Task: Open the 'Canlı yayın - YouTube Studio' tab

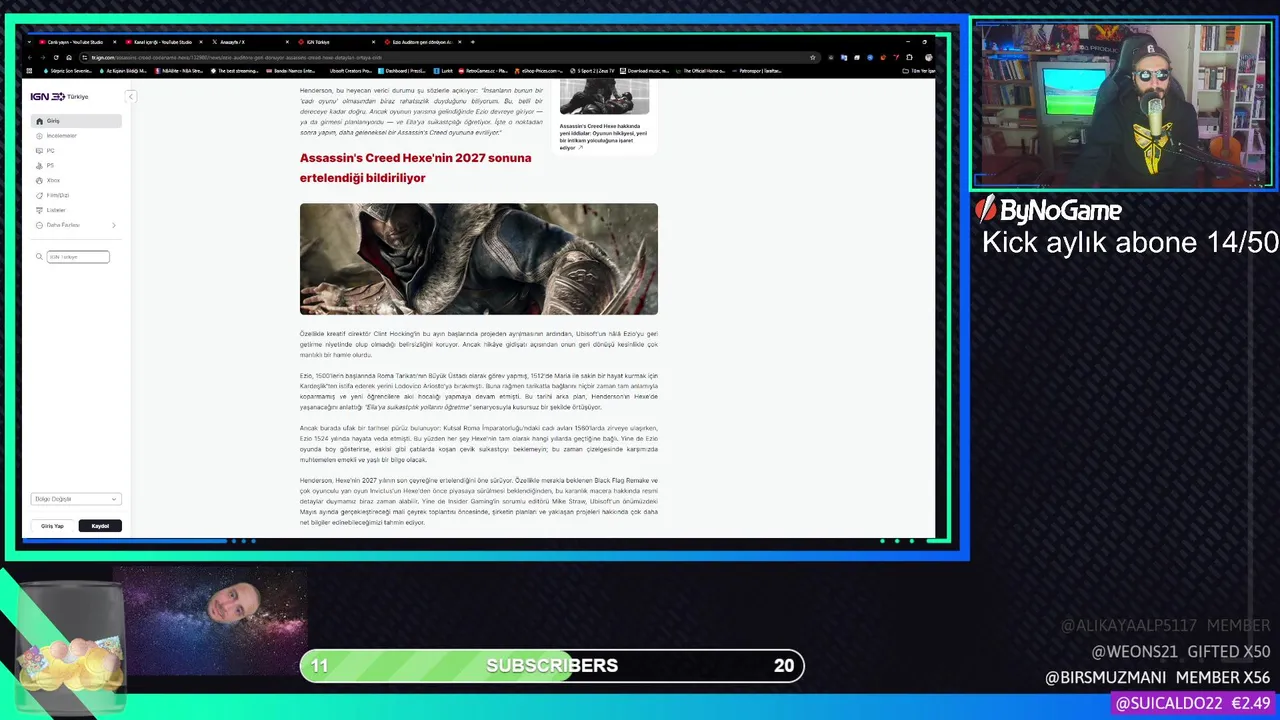Action: point(76,42)
